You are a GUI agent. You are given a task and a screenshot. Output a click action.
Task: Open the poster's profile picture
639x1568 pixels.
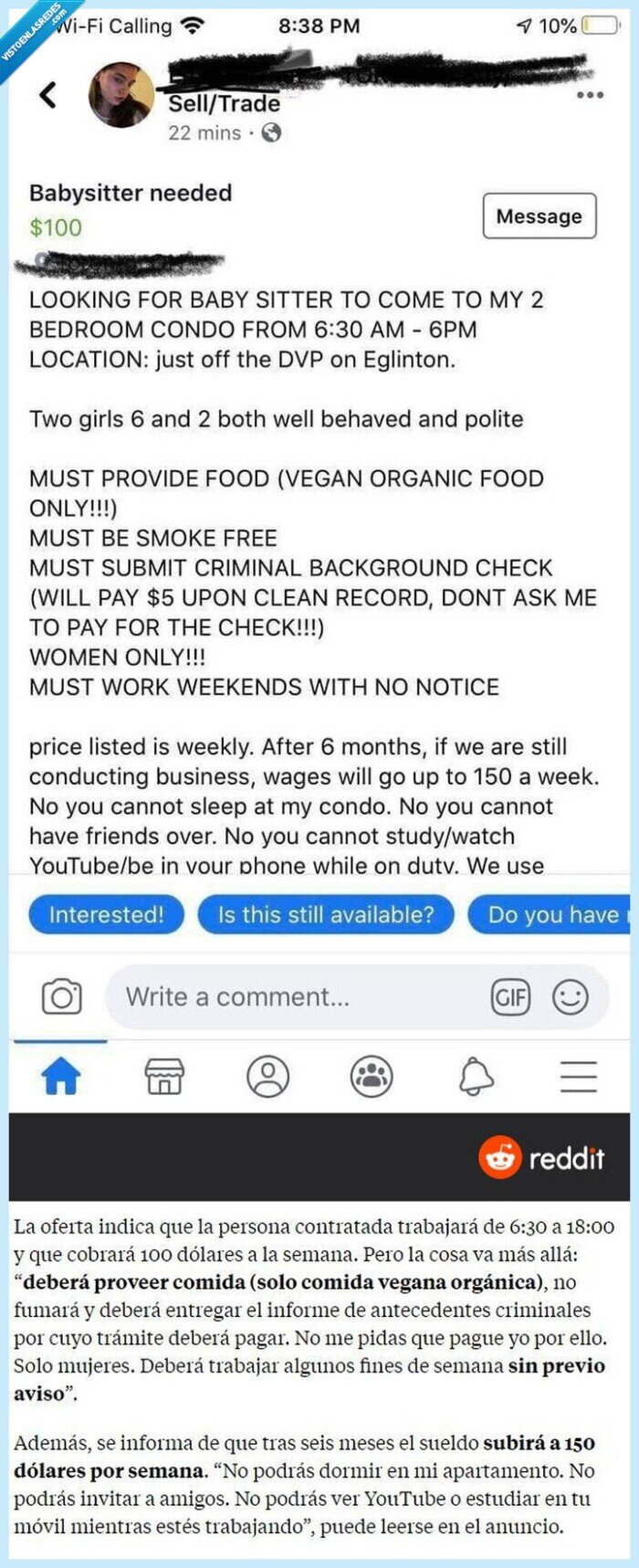point(120,95)
